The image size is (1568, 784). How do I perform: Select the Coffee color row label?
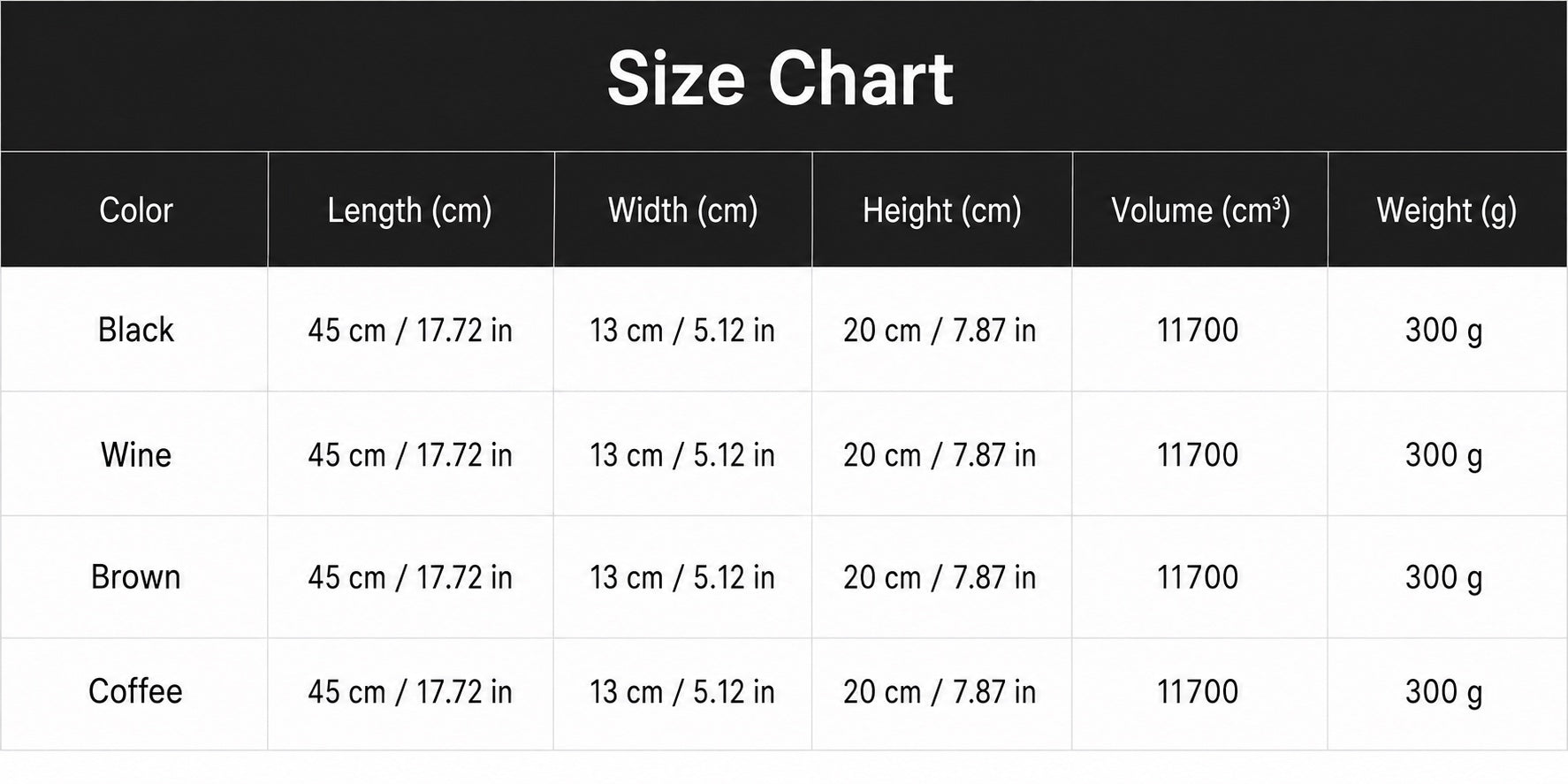click(135, 690)
